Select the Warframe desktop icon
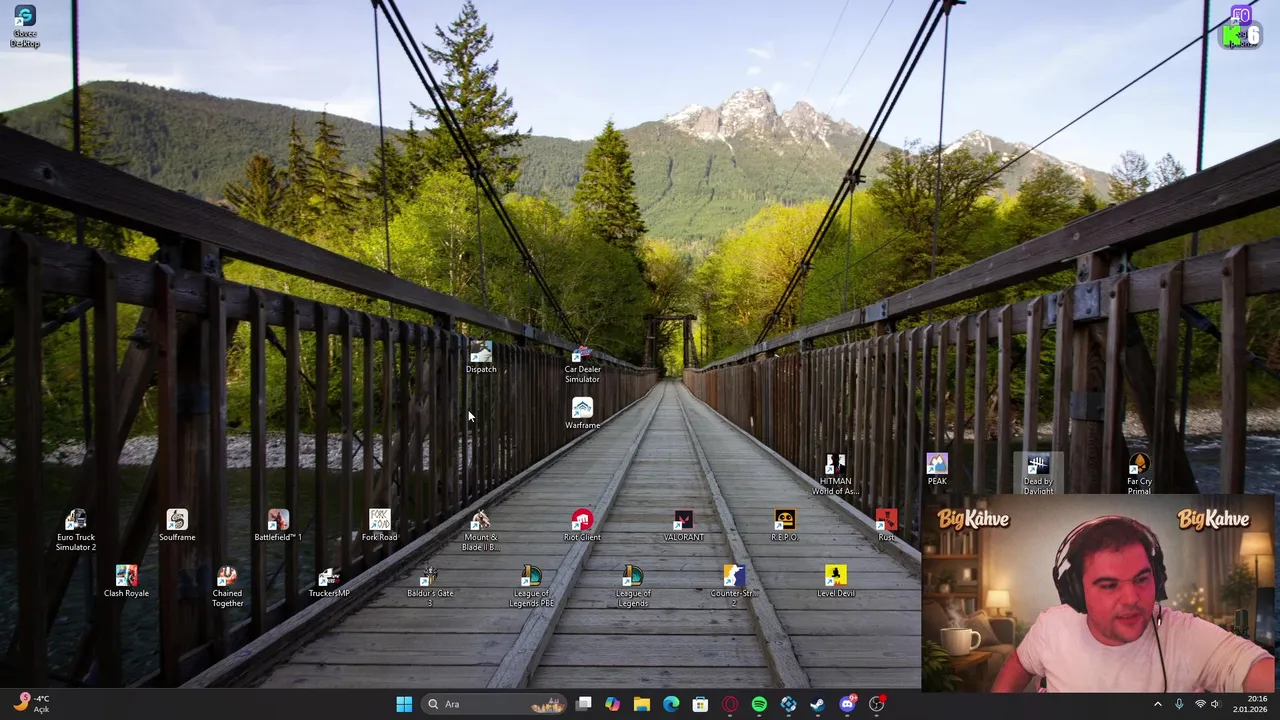The image size is (1280, 720). point(582,414)
